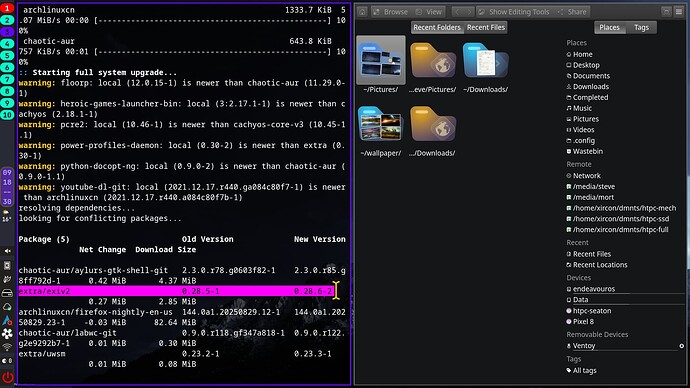The width and height of the screenshot is (690, 388).
Task: Switch to workspace 2 in side panel
Action: 7,20
